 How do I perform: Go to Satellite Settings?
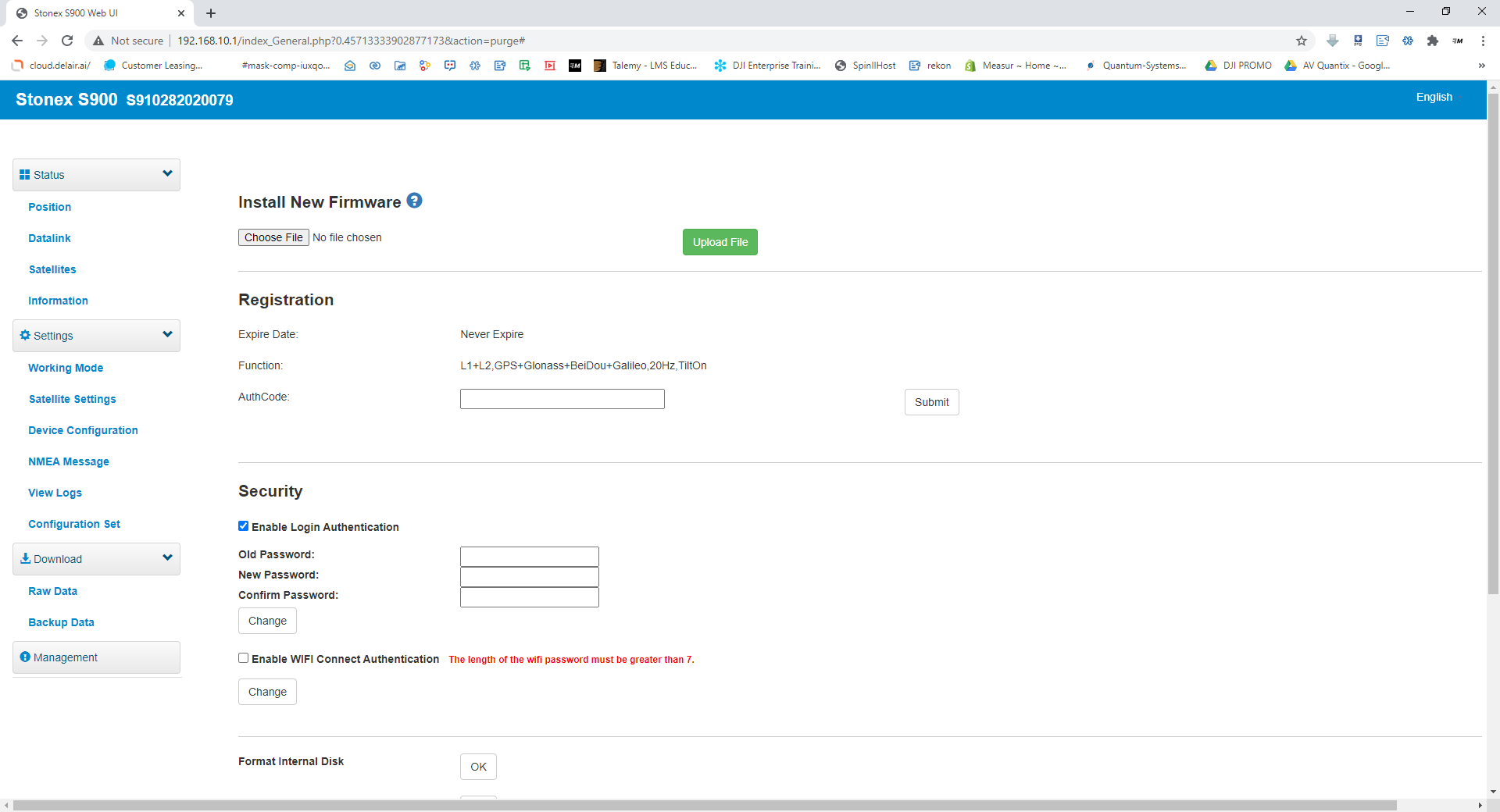click(x=72, y=399)
